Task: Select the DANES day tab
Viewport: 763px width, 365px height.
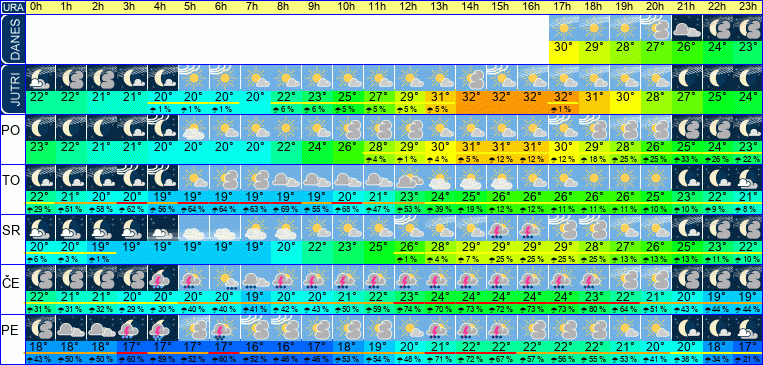Action: coord(12,39)
